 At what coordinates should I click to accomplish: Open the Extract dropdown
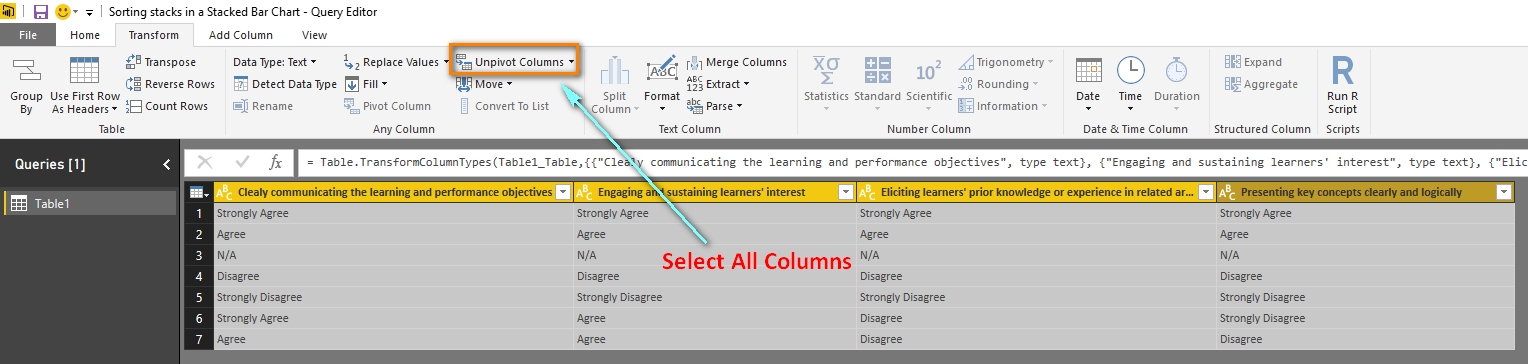718,84
